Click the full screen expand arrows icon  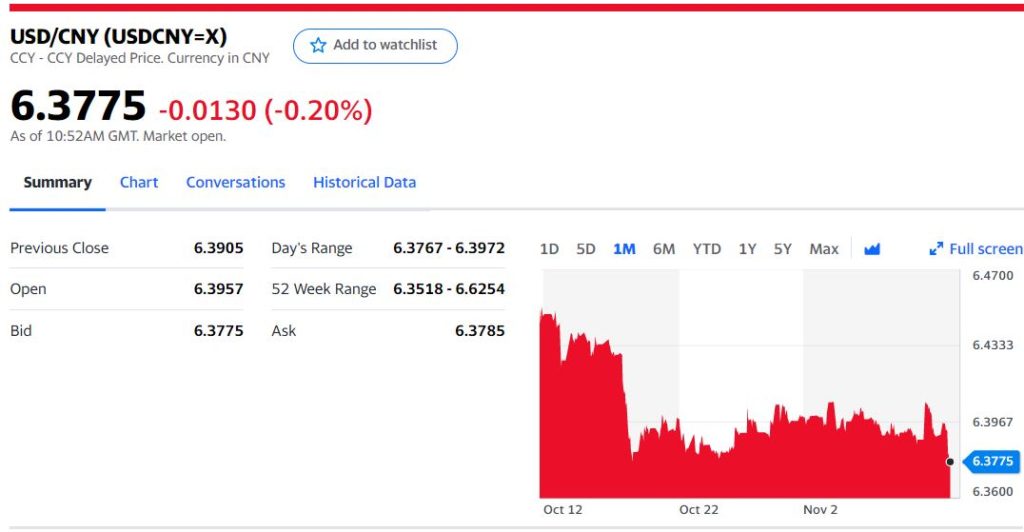[x=936, y=249]
